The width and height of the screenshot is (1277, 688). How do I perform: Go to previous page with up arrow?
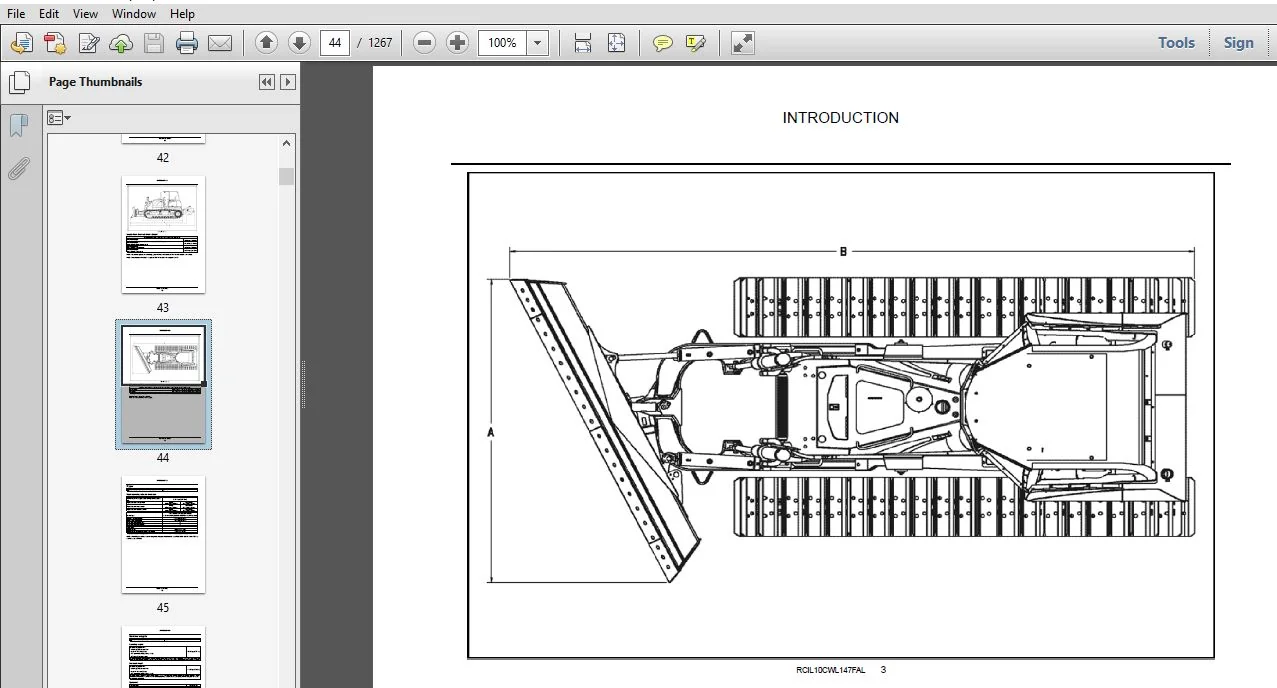(x=266, y=42)
